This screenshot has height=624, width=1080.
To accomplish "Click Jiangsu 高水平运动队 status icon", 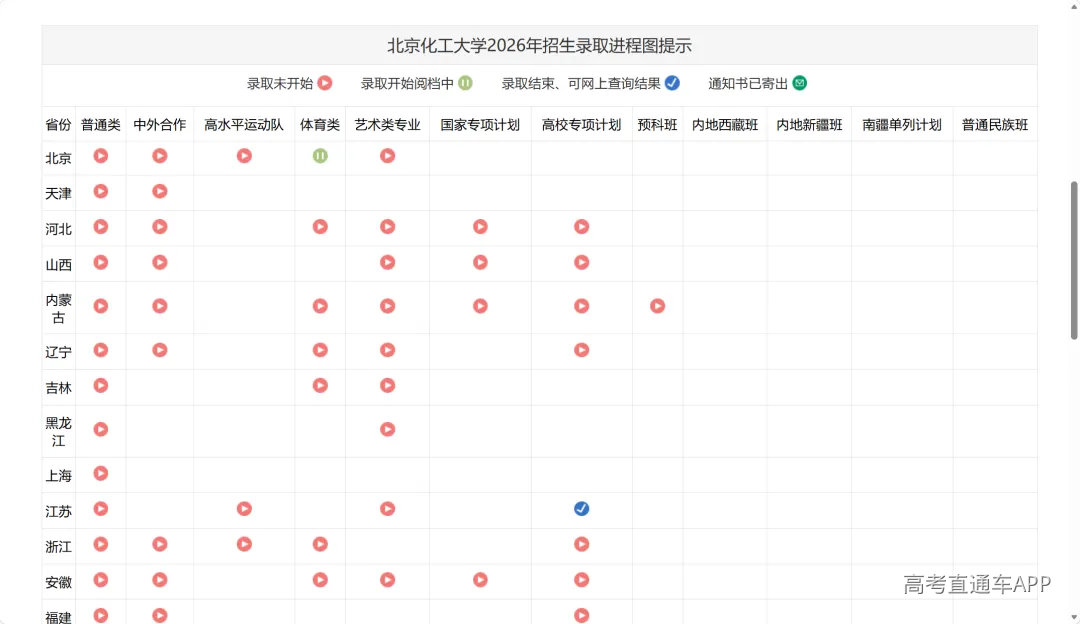I will coord(244,509).
